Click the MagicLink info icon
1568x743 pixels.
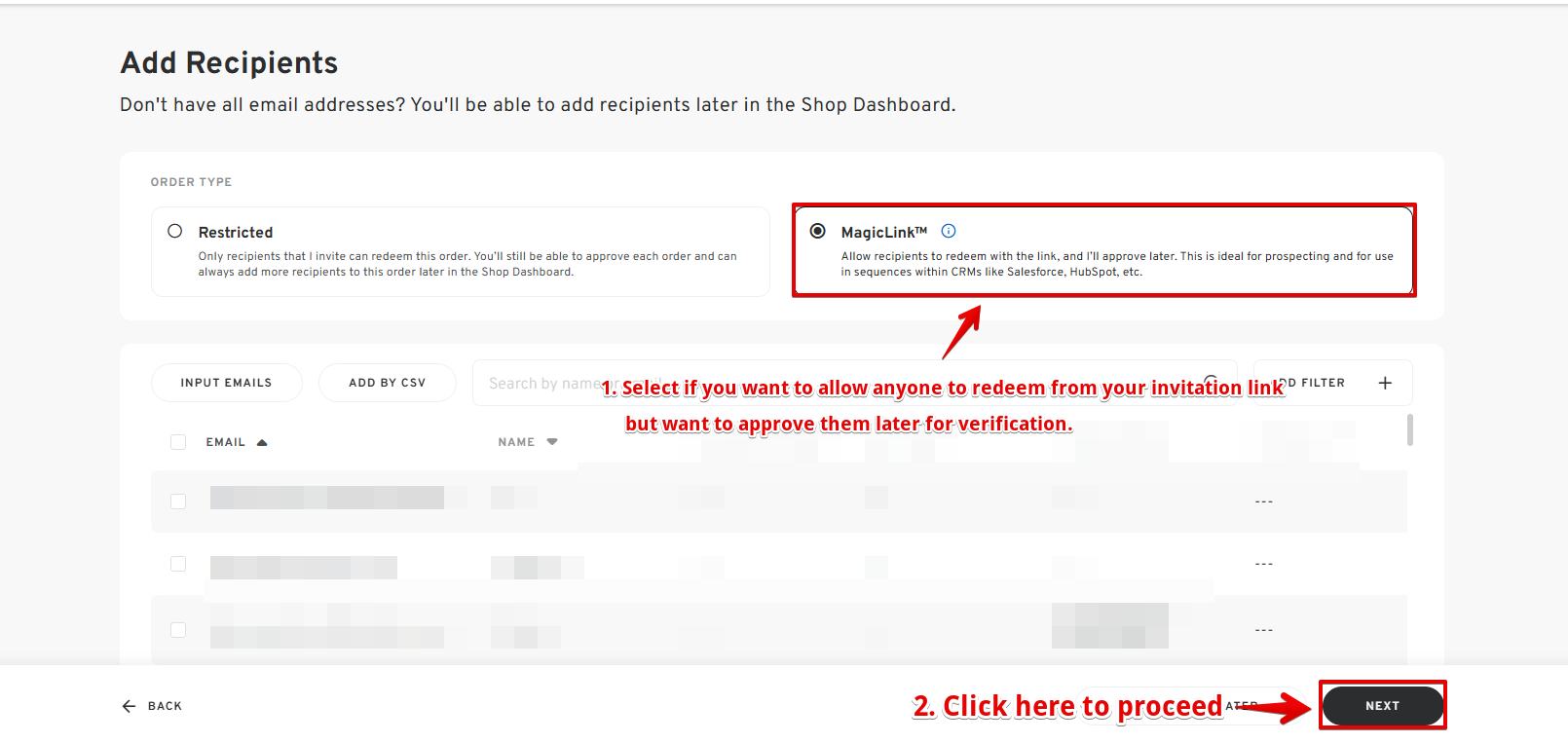[x=949, y=231]
